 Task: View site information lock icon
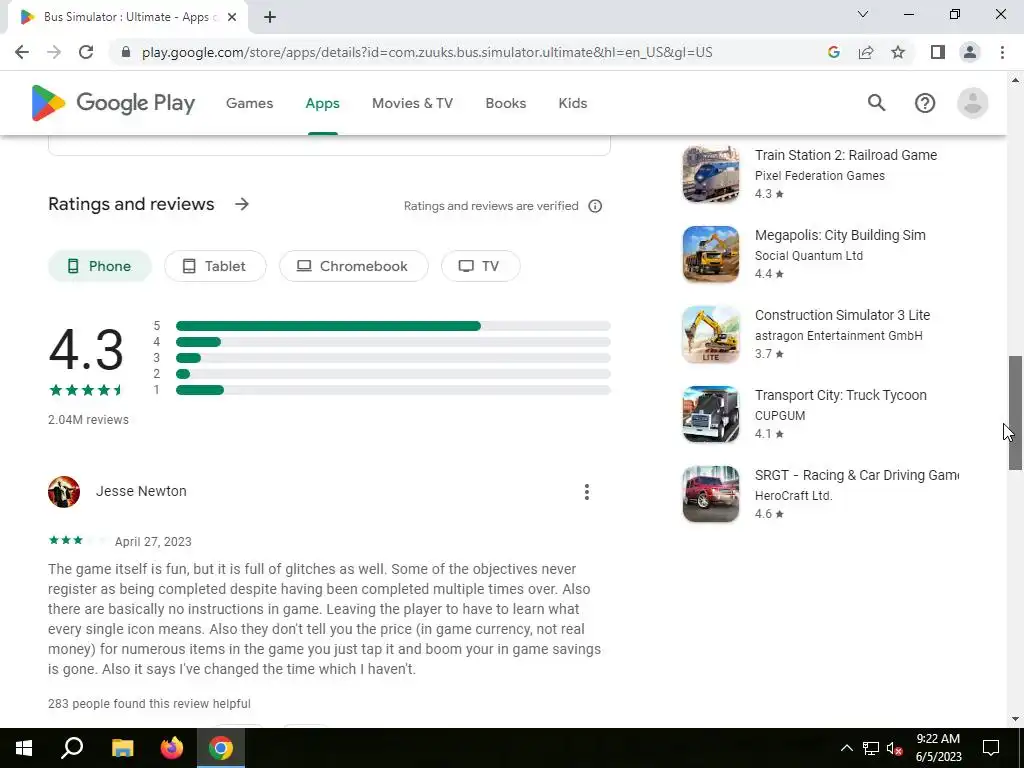126,52
